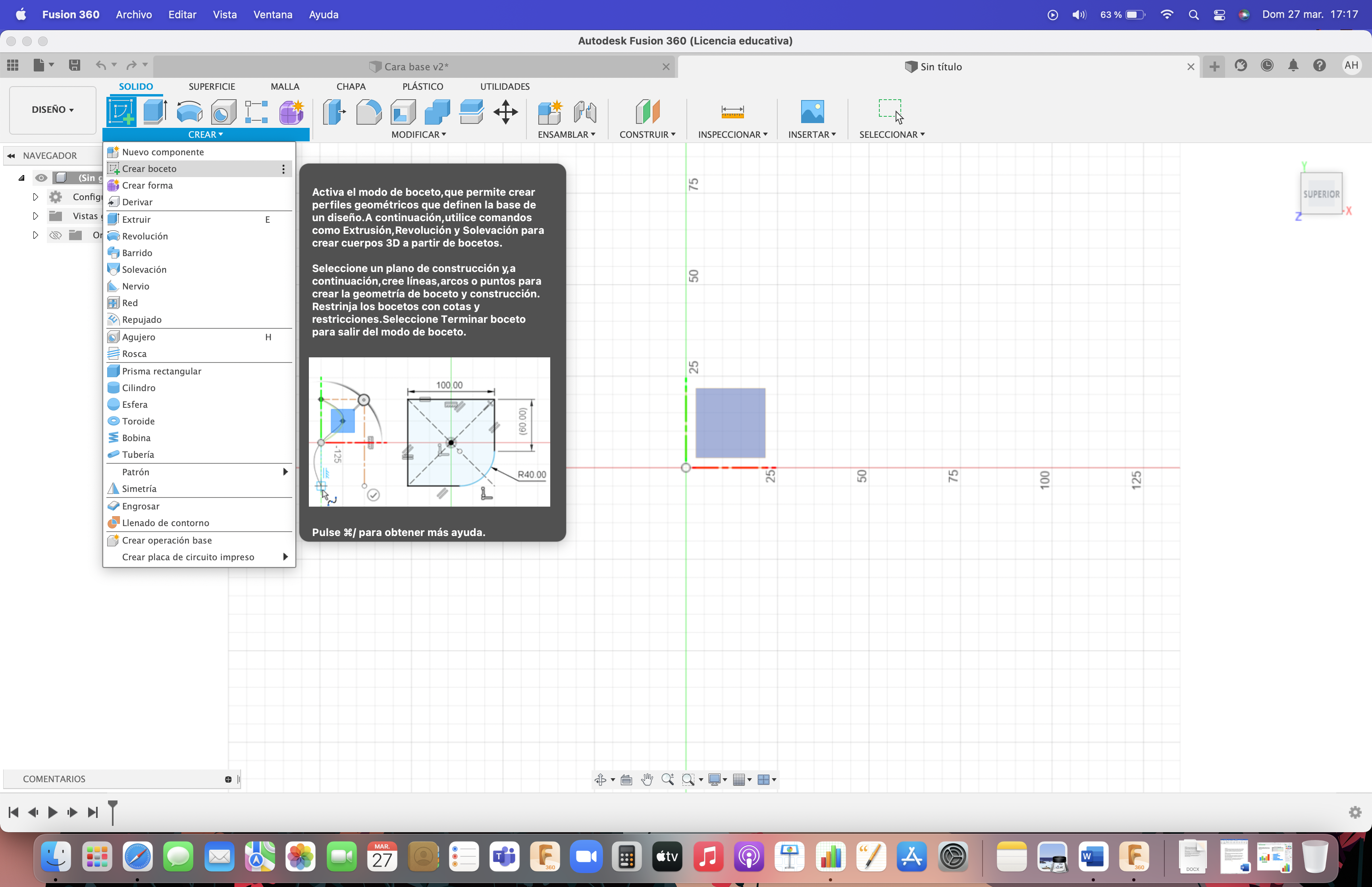The image size is (1372, 887).
Task: Select Crear boceto menu item
Action: 199,169
